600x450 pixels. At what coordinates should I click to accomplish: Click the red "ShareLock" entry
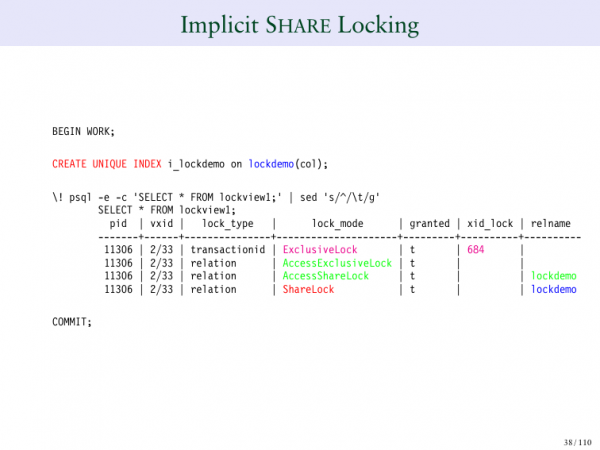click(308, 289)
